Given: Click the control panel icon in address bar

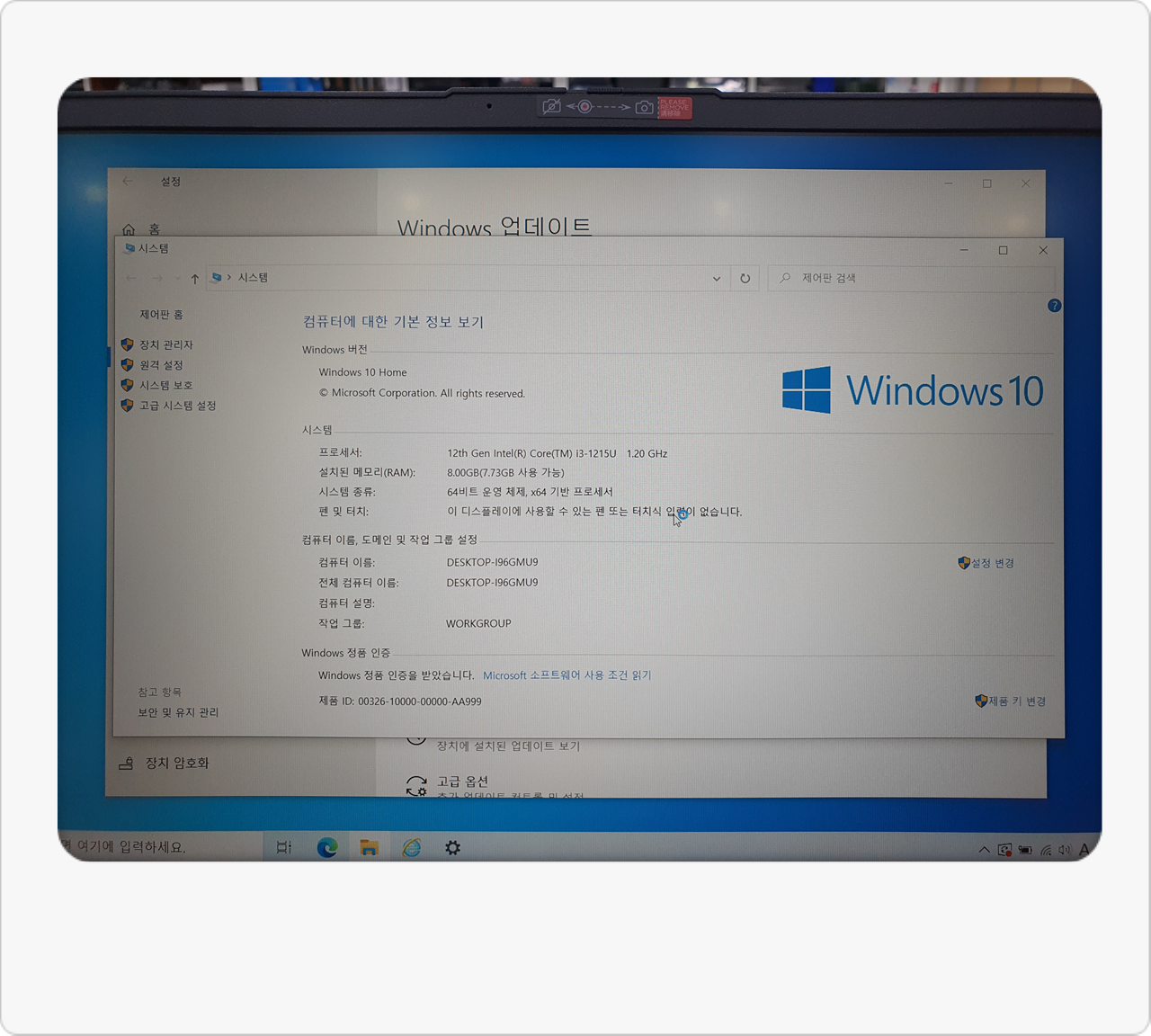Looking at the screenshot, I should [x=217, y=278].
